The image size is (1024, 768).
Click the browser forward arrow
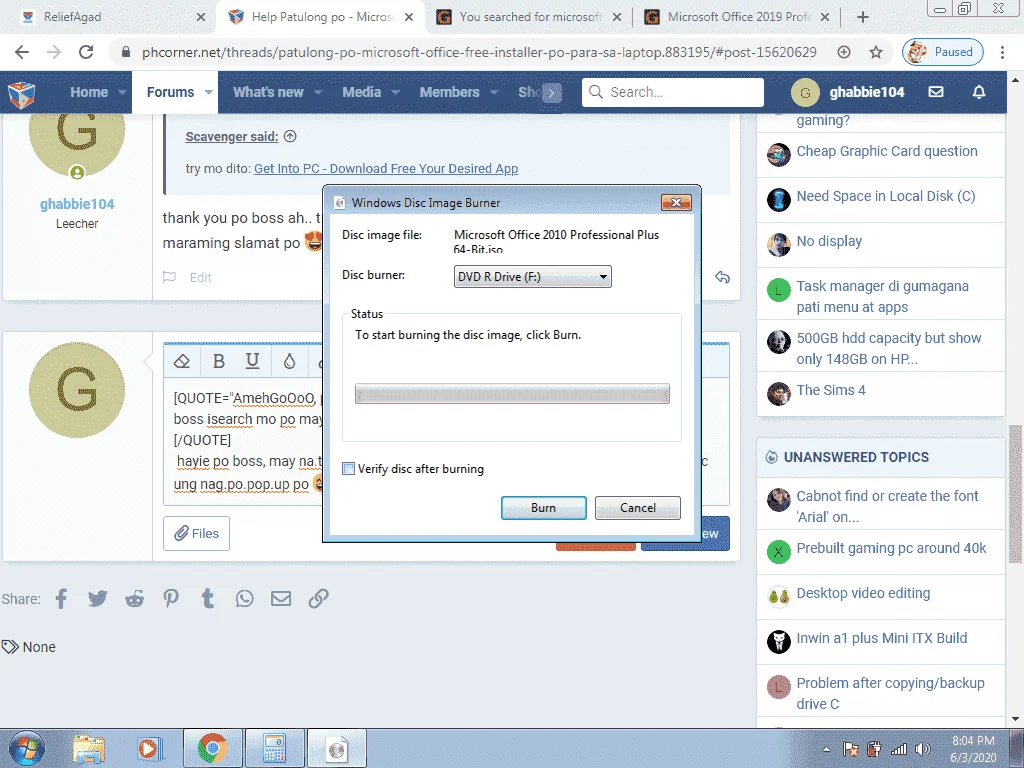point(54,52)
